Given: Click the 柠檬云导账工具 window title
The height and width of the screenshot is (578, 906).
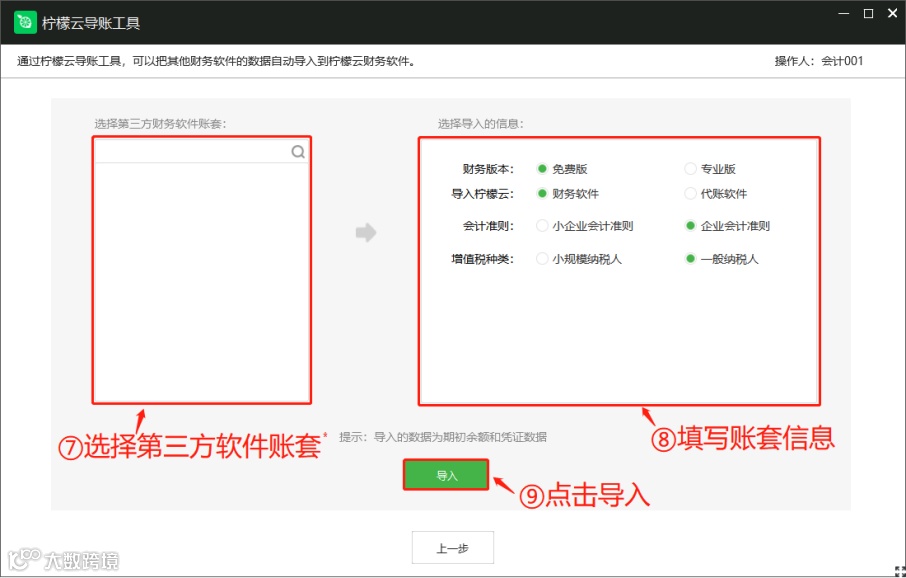Looking at the screenshot, I should click(91, 23).
